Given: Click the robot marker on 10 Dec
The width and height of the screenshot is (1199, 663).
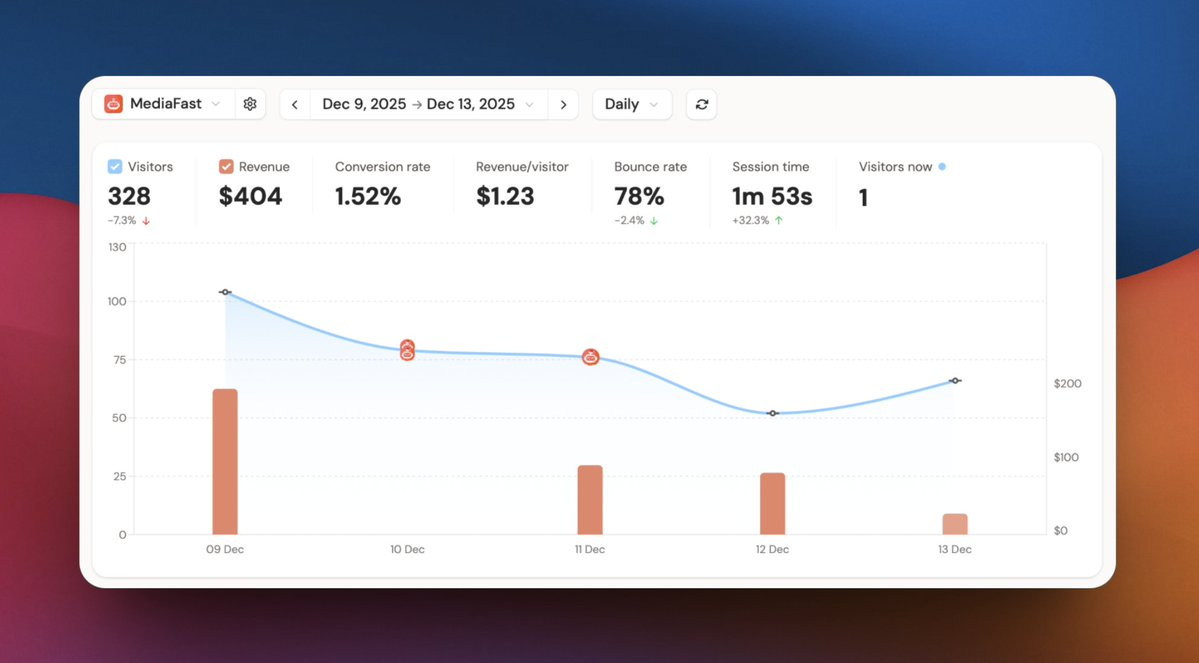Looking at the screenshot, I should [408, 349].
